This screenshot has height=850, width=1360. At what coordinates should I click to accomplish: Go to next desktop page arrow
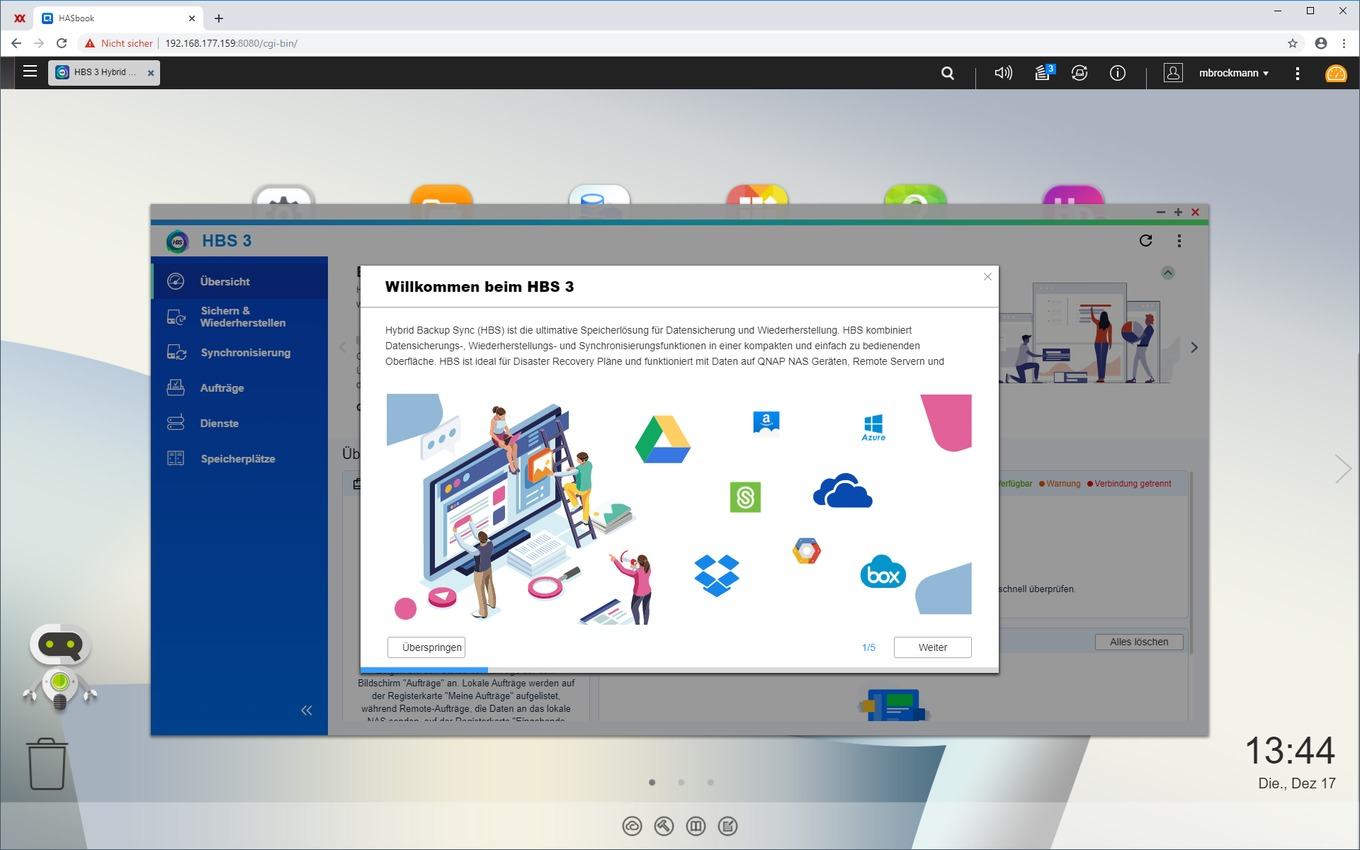(x=1343, y=468)
